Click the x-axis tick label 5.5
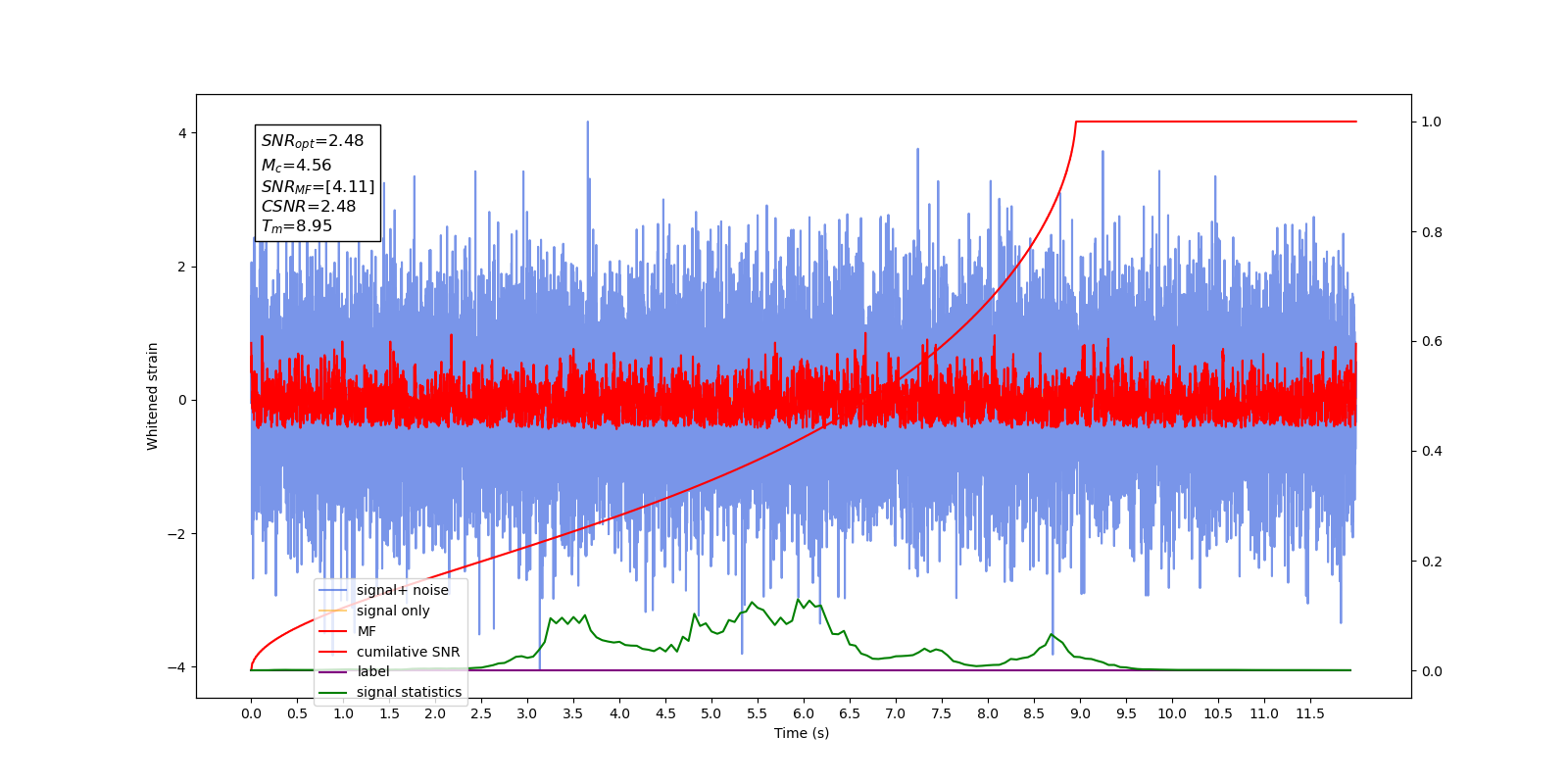The image size is (1568, 784). coord(758,713)
